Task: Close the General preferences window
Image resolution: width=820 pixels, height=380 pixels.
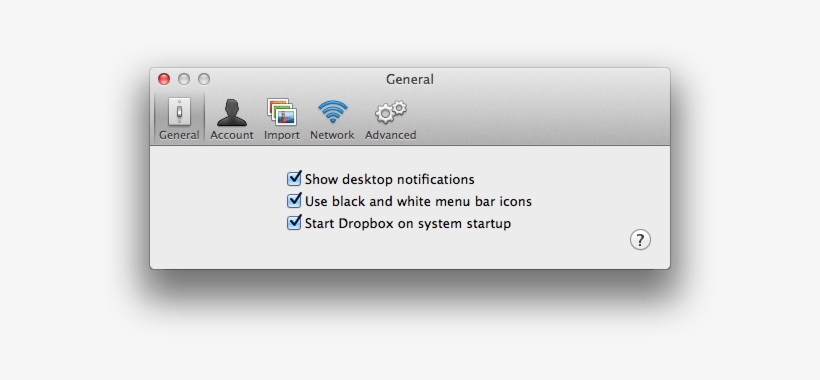Action: (x=164, y=79)
